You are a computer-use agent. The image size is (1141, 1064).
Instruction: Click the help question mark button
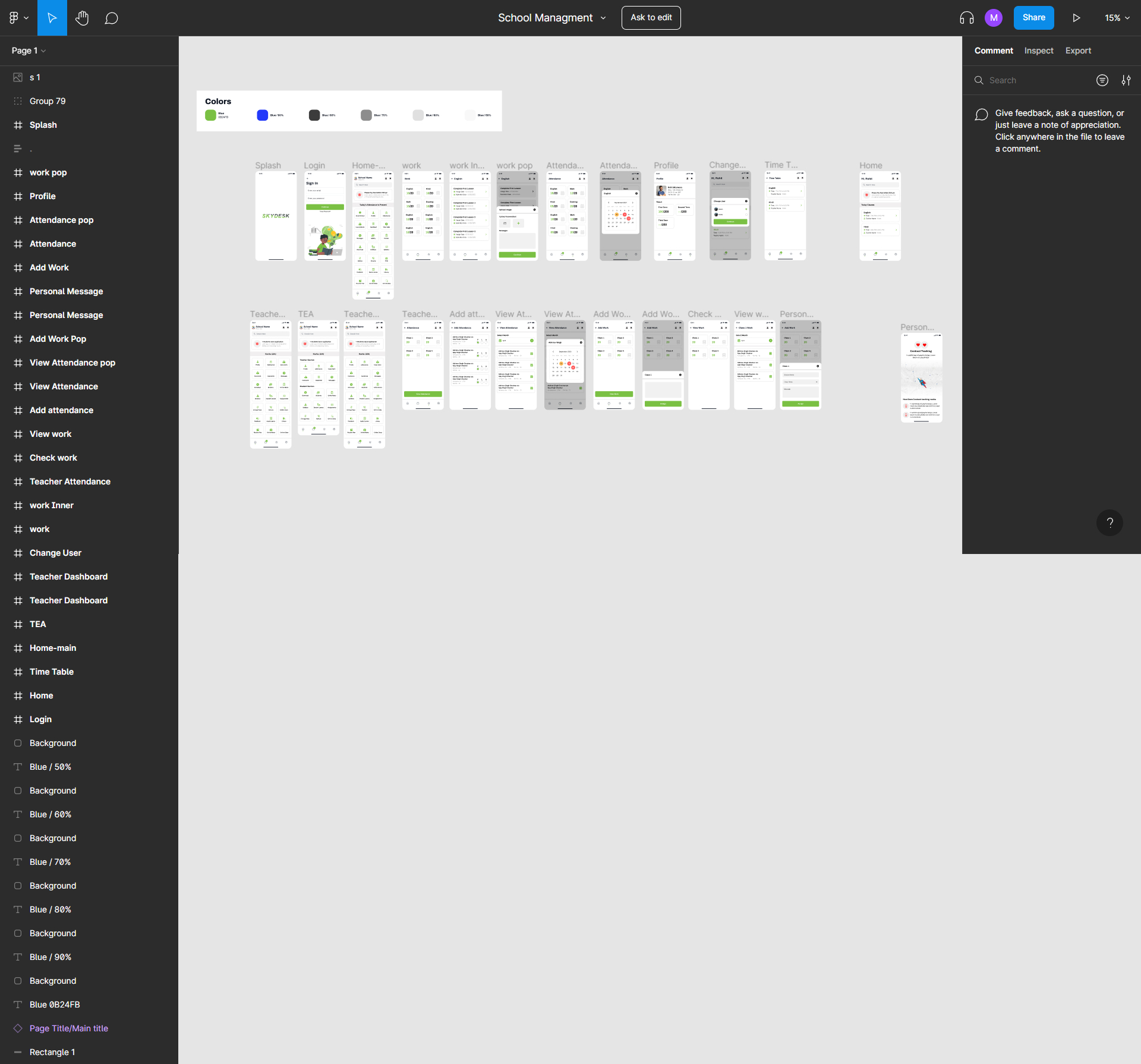point(1109,523)
